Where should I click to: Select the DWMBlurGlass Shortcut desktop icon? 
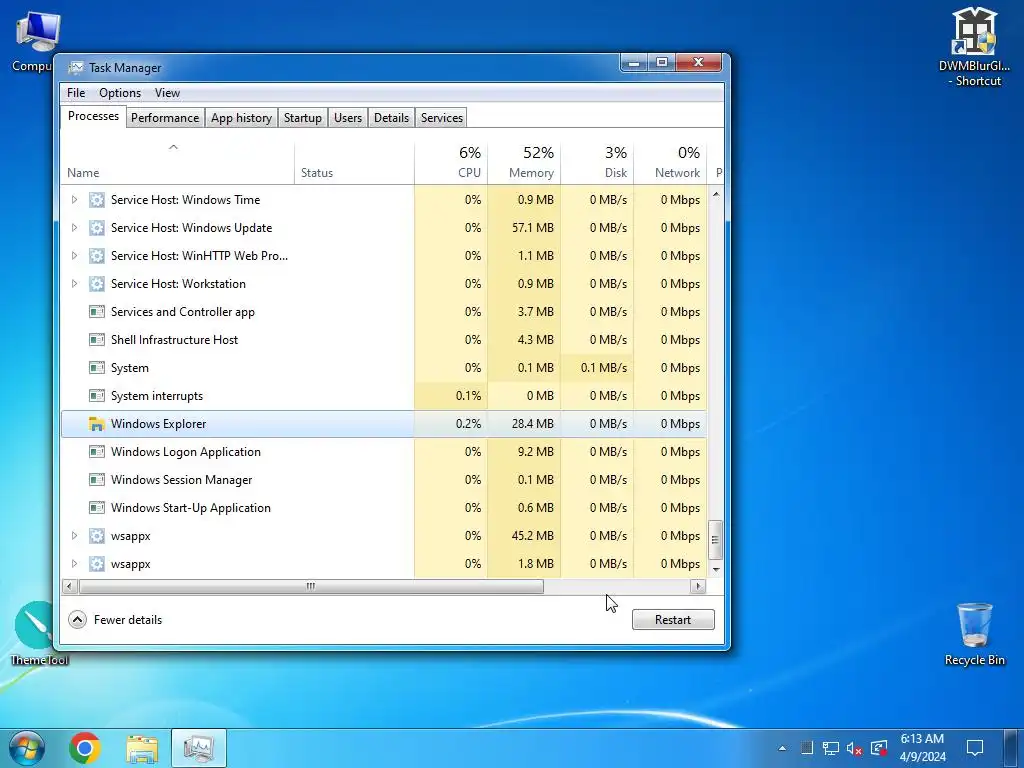click(974, 47)
